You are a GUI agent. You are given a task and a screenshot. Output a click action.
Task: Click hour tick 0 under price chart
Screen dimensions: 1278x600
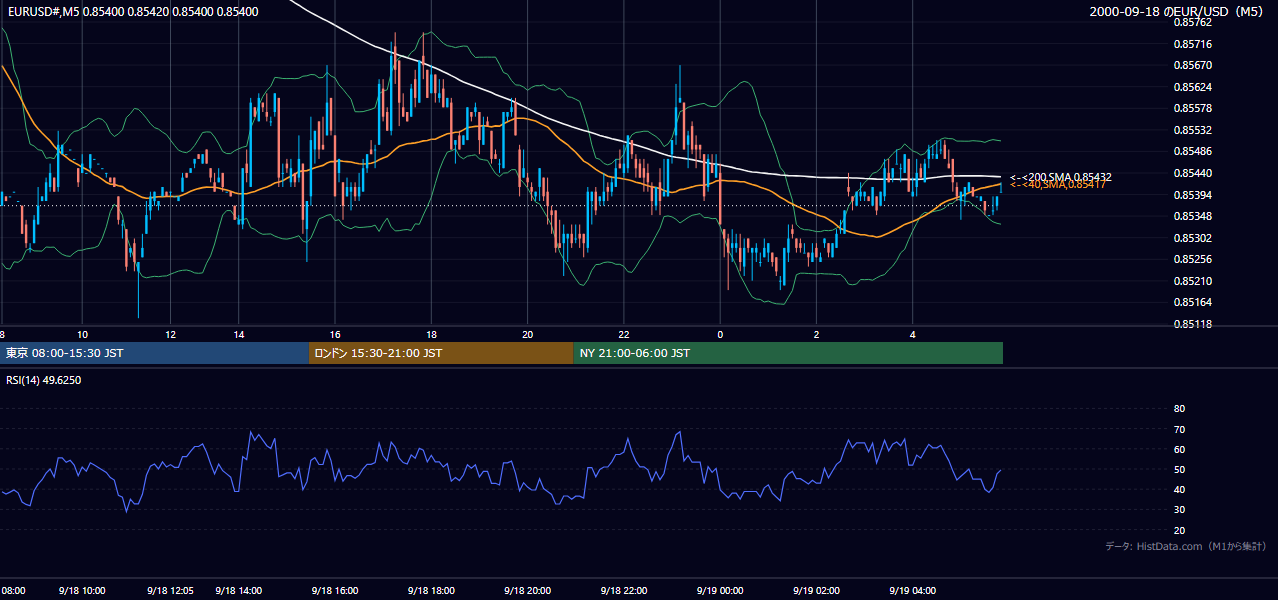(720, 334)
